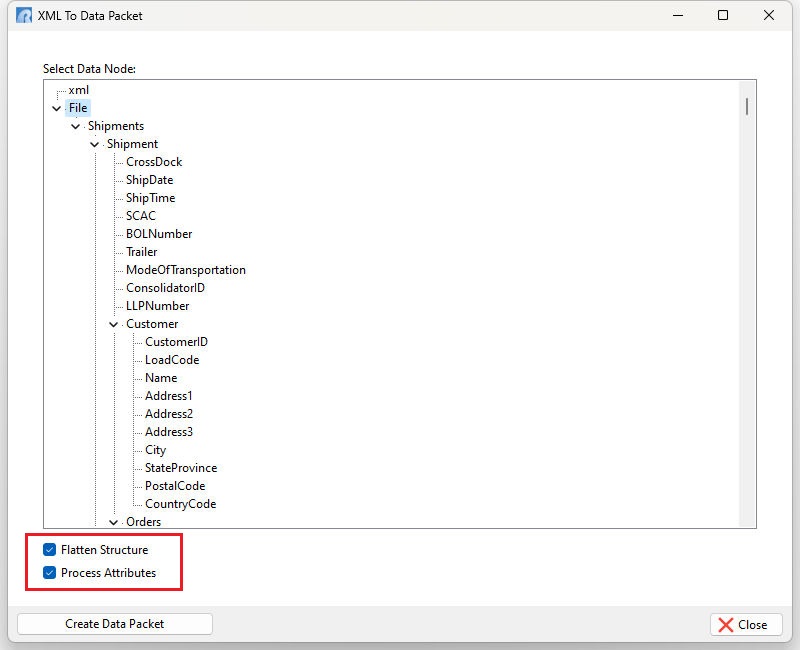This screenshot has width=800, height=650.
Task: Select the StateProvince node
Action: [181, 468]
